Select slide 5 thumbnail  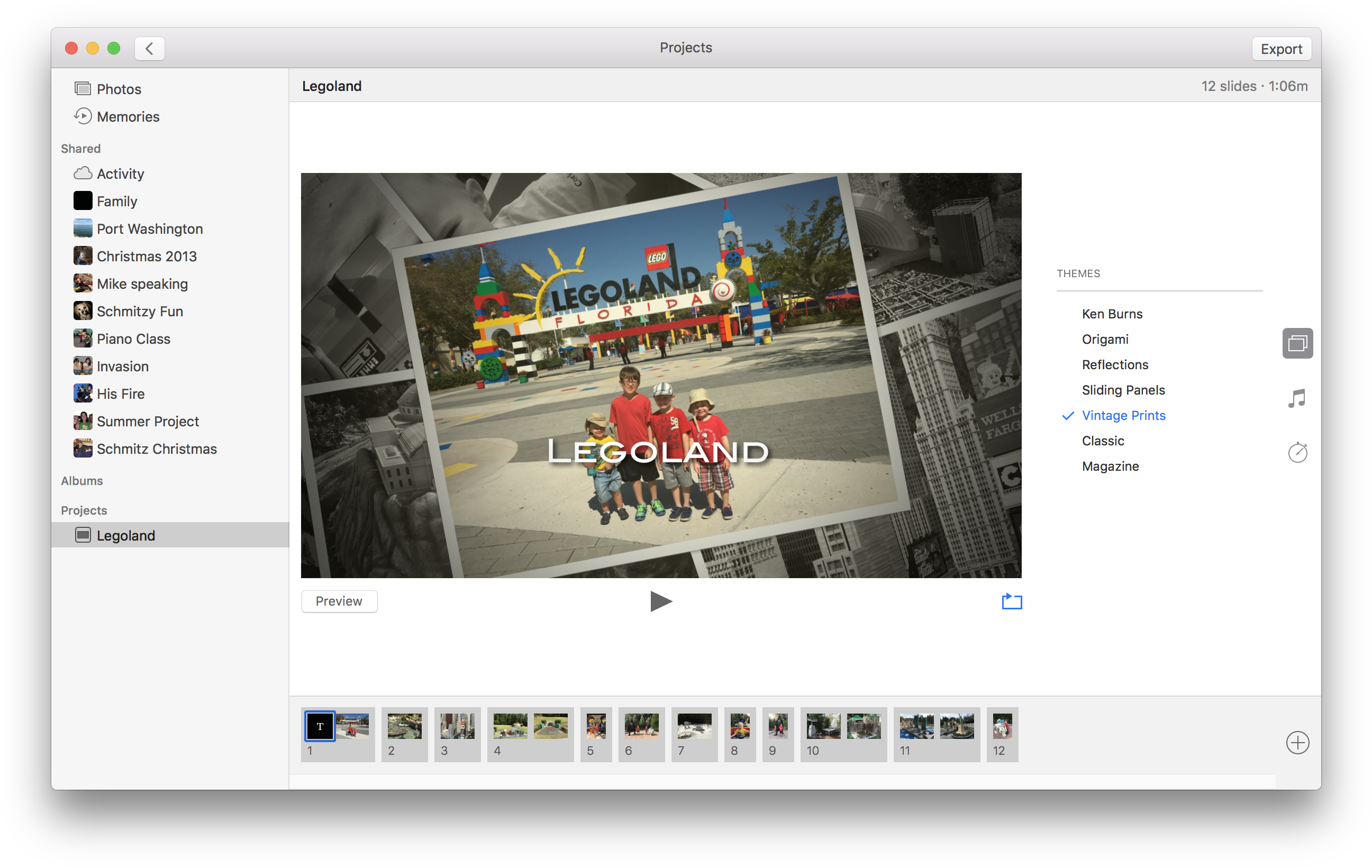596,726
